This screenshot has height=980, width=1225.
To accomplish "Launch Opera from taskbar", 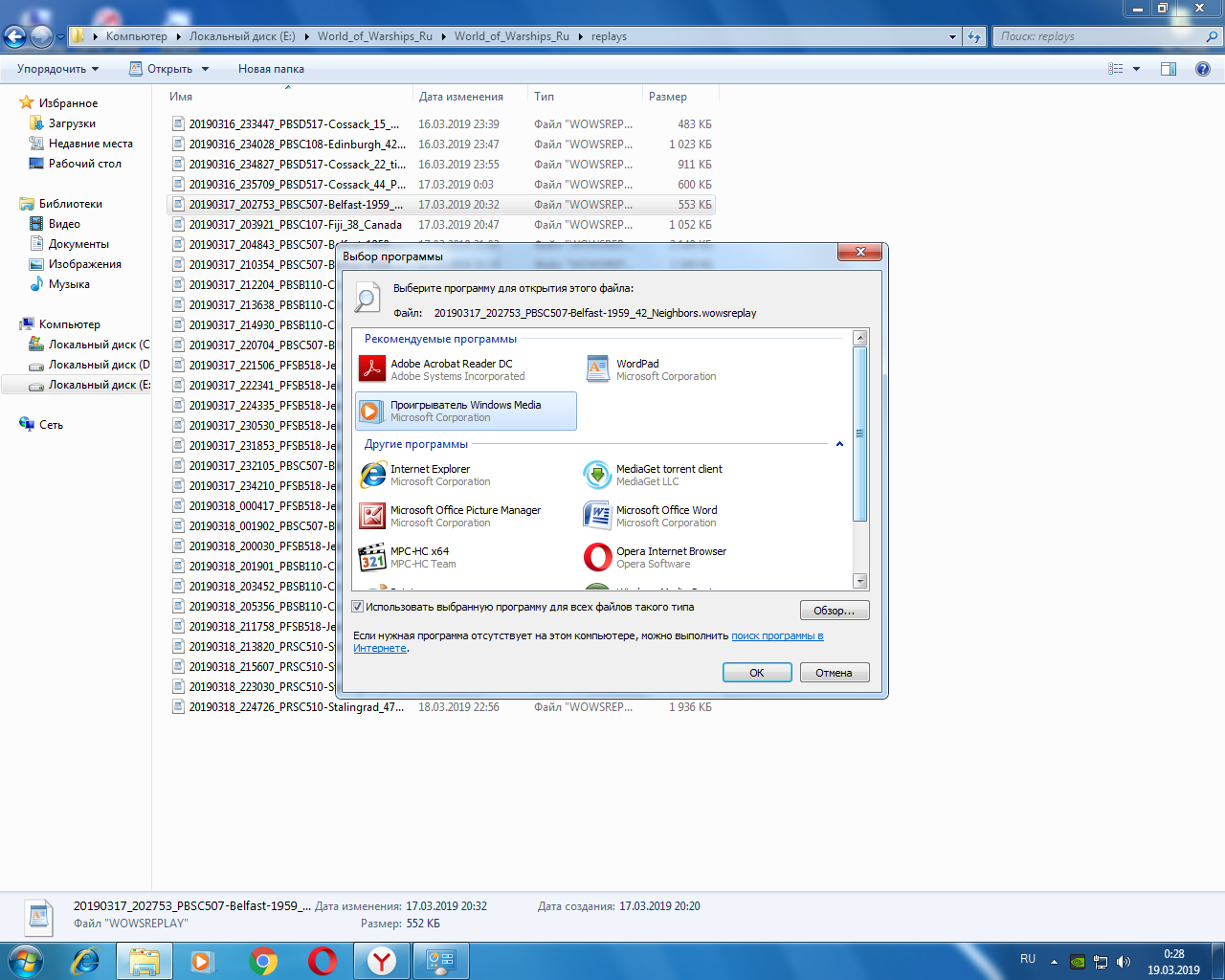I will pos(323,961).
